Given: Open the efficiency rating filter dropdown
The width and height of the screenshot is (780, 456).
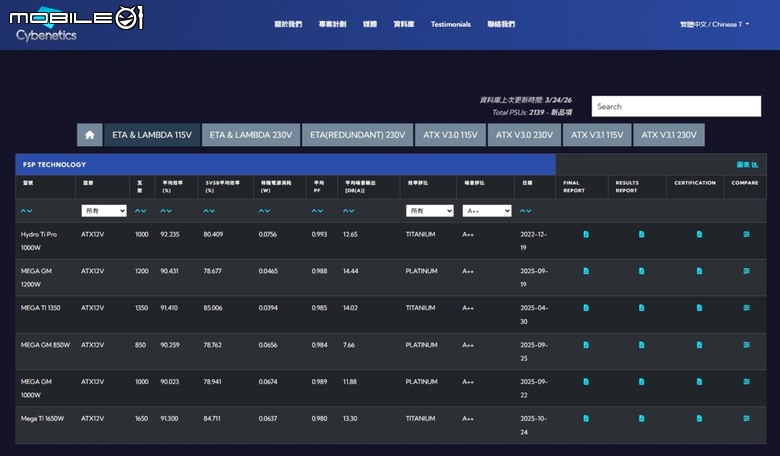Looking at the screenshot, I should (x=430, y=211).
